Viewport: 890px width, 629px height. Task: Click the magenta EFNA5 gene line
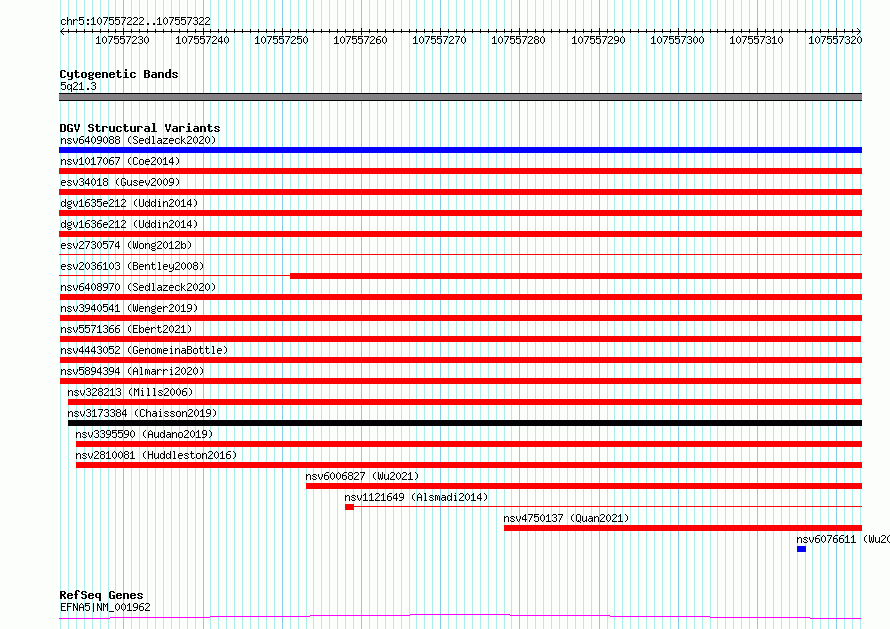pos(460,617)
